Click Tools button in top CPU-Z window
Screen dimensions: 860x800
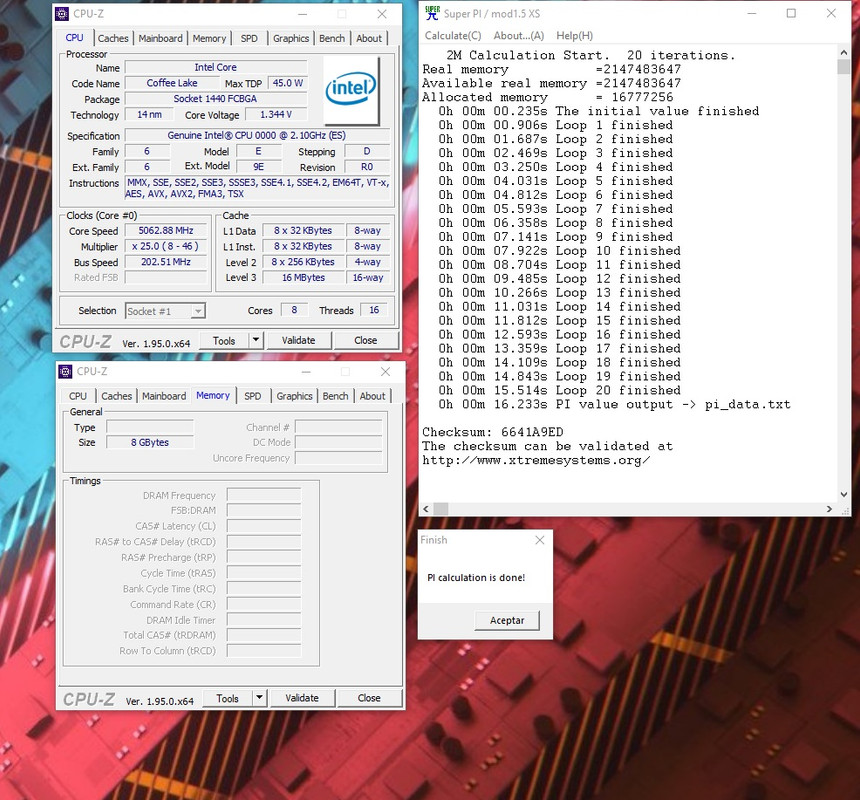tap(224, 341)
